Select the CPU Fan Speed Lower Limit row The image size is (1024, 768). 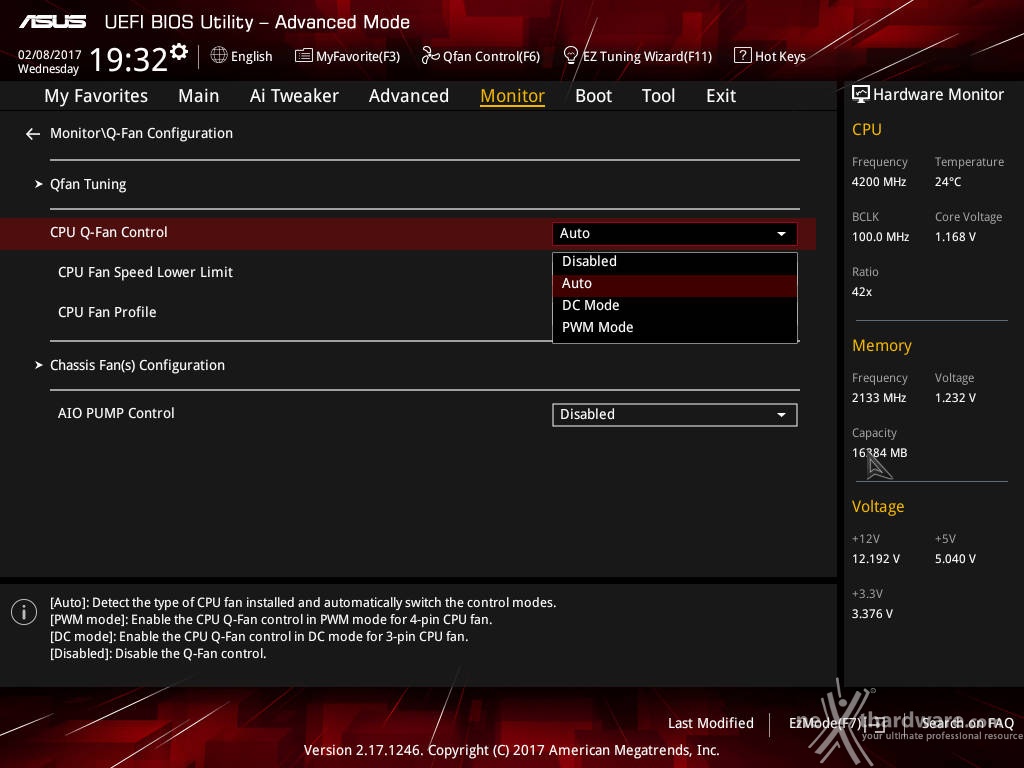click(x=145, y=272)
